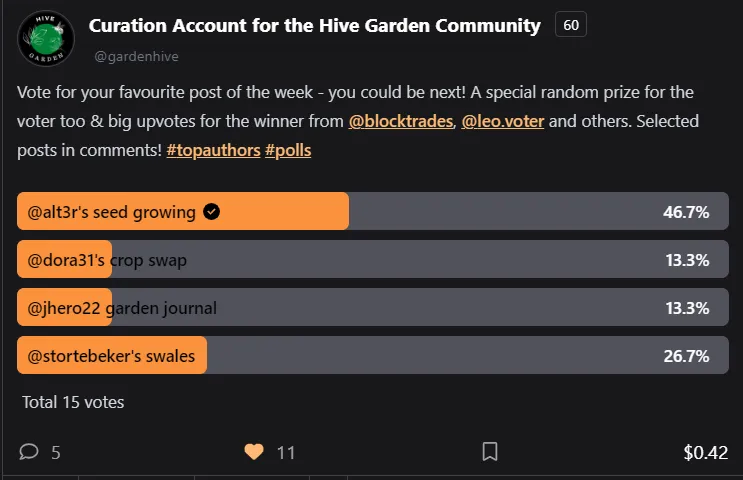
Task: Open the #topauthors hashtag
Action: [213, 150]
